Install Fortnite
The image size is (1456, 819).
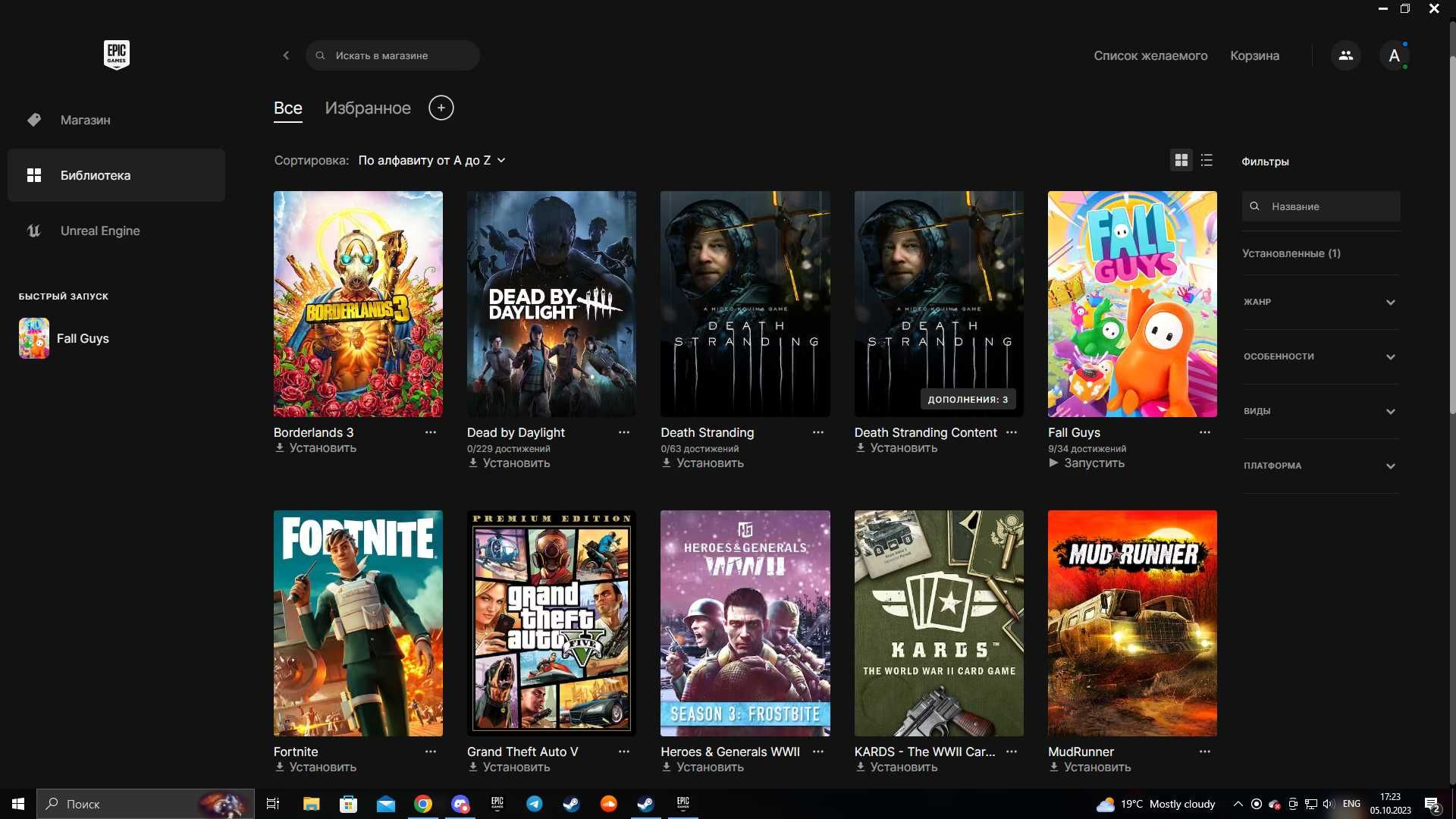(x=315, y=767)
